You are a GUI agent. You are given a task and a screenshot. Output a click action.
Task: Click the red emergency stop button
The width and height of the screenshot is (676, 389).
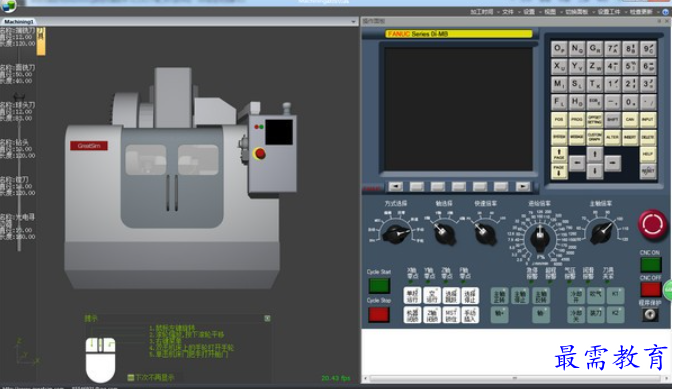click(652, 224)
